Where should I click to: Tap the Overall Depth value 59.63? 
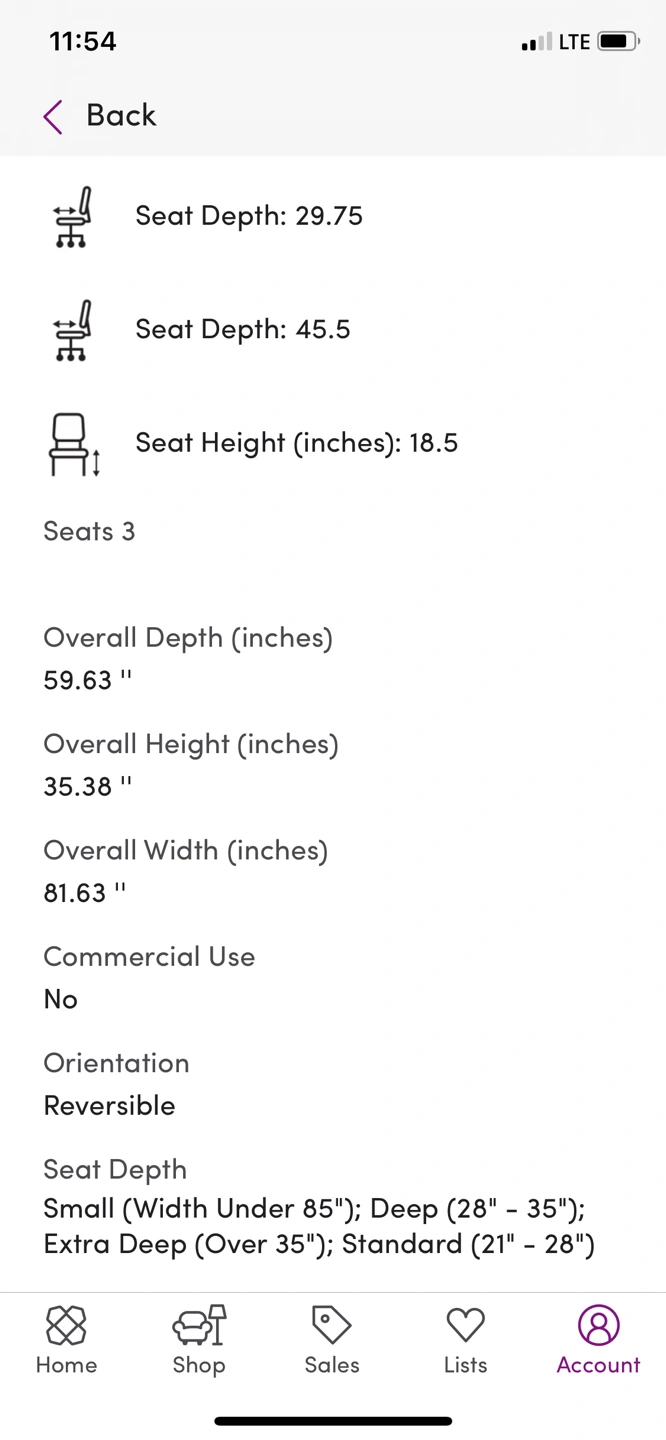(87, 680)
